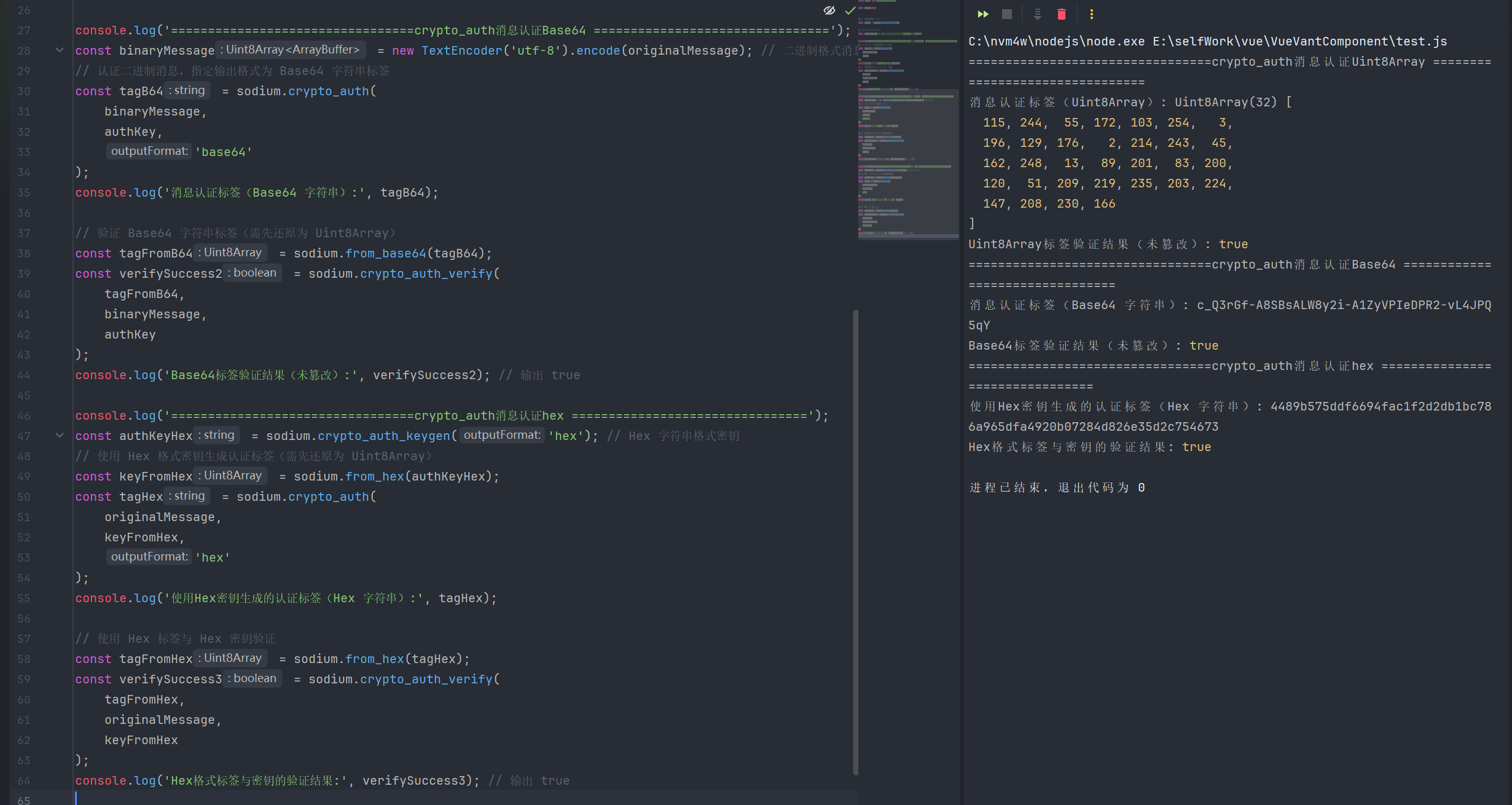Click the ':boolean' type hint on verifySuccess2
This screenshot has width=1512, height=805.
[x=253, y=273]
